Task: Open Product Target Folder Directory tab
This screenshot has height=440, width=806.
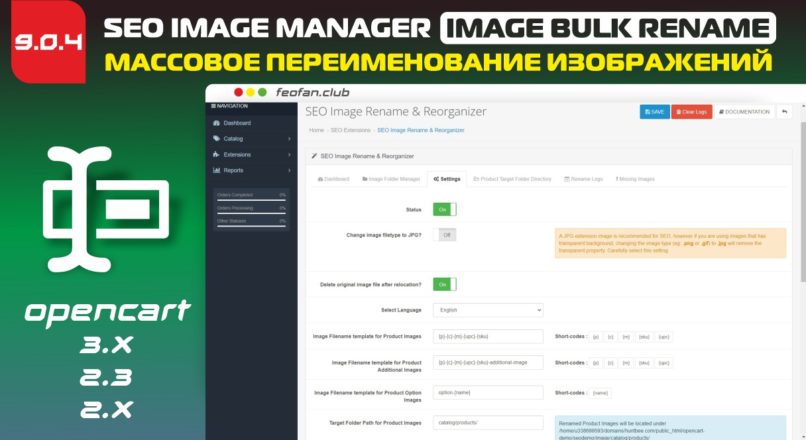Action: click(x=512, y=179)
